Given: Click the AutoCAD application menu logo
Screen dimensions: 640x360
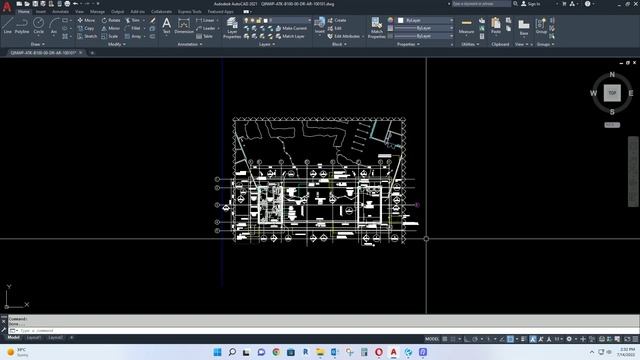Looking at the screenshot, I should click(x=7, y=7).
